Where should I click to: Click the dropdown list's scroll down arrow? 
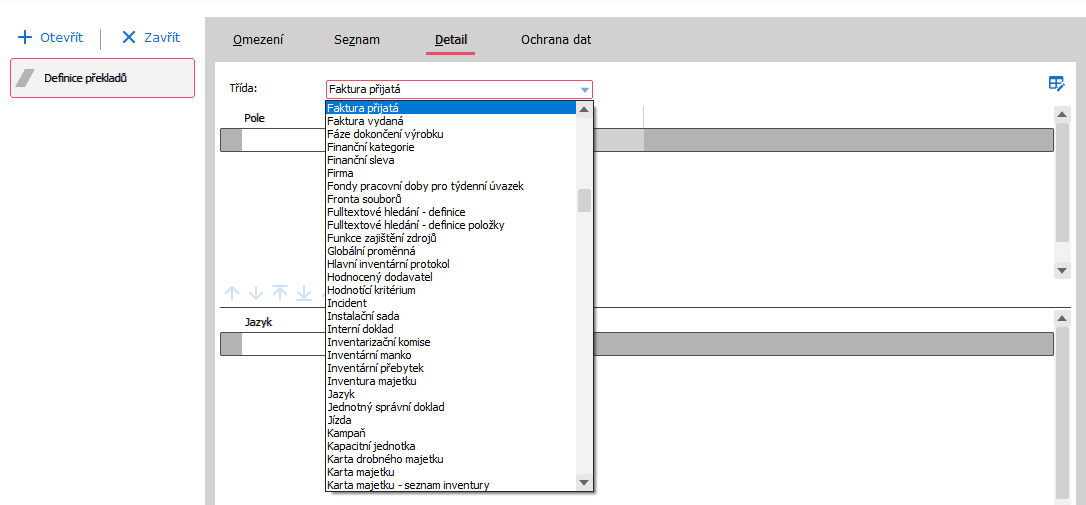[x=584, y=483]
